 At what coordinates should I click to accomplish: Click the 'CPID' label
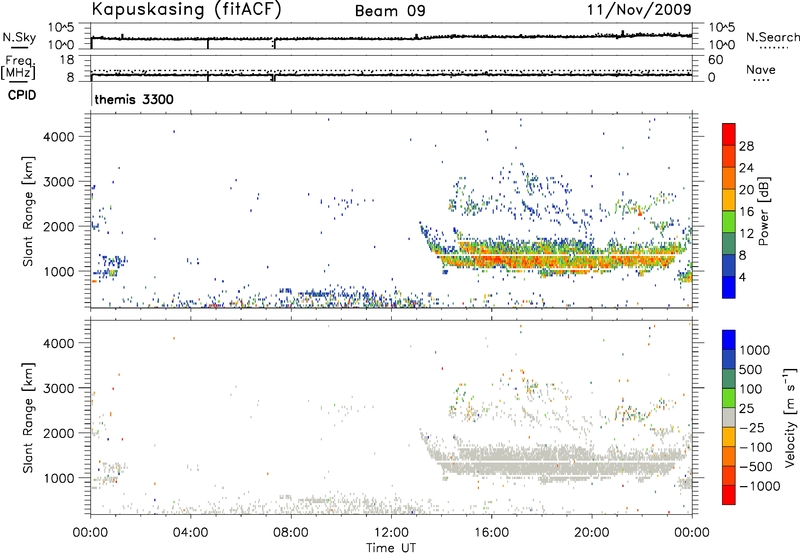point(22,95)
